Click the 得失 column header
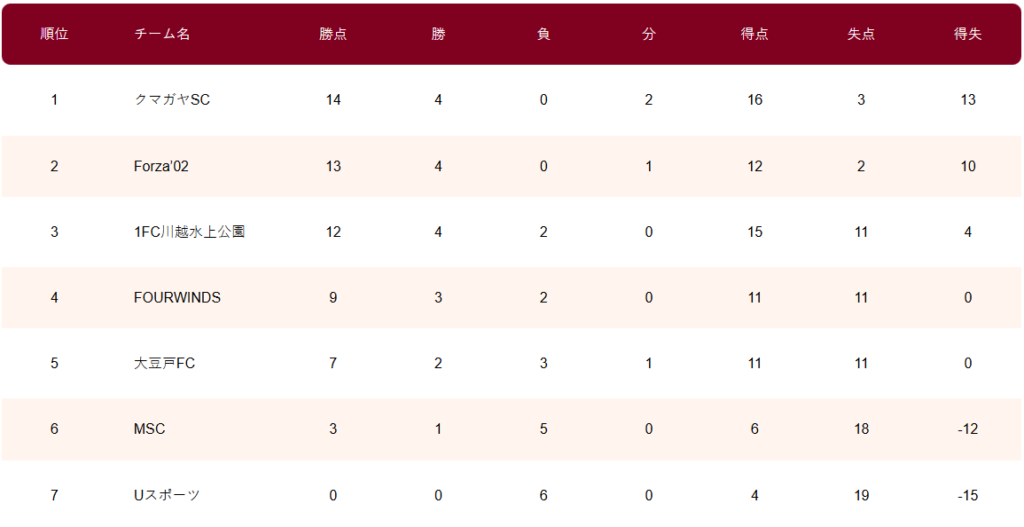The image size is (1024, 527). pos(968,35)
